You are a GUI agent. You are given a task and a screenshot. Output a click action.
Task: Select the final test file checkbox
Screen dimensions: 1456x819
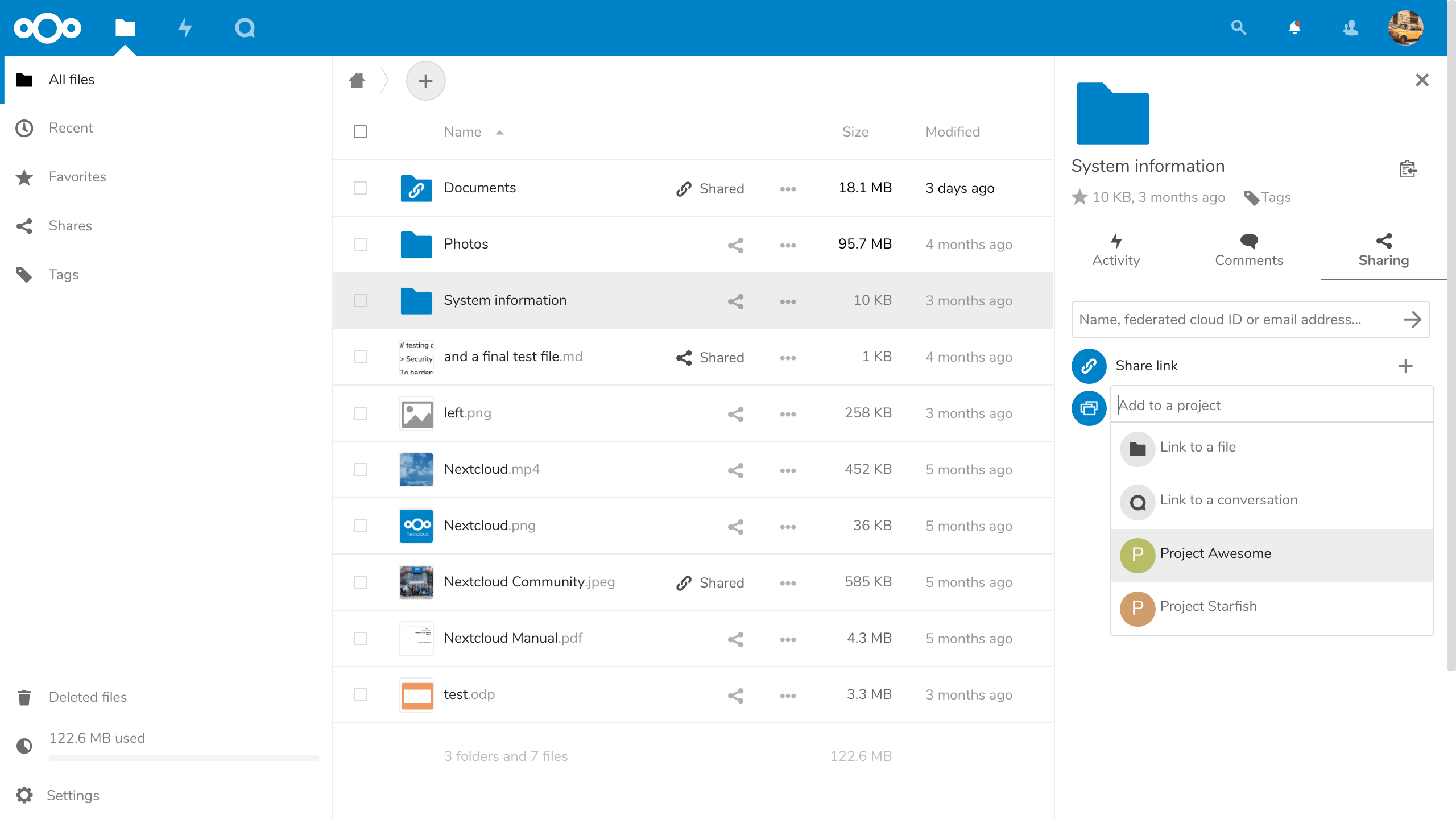360,357
